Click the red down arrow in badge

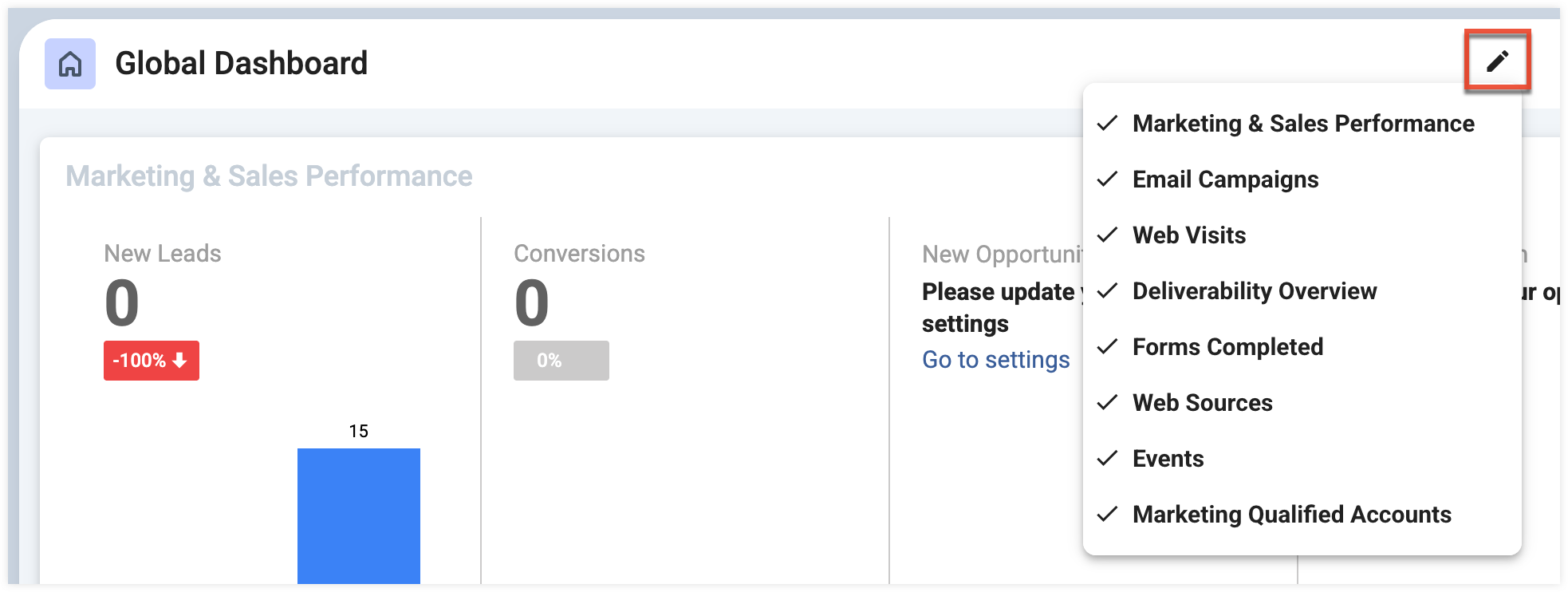tap(179, 361)
